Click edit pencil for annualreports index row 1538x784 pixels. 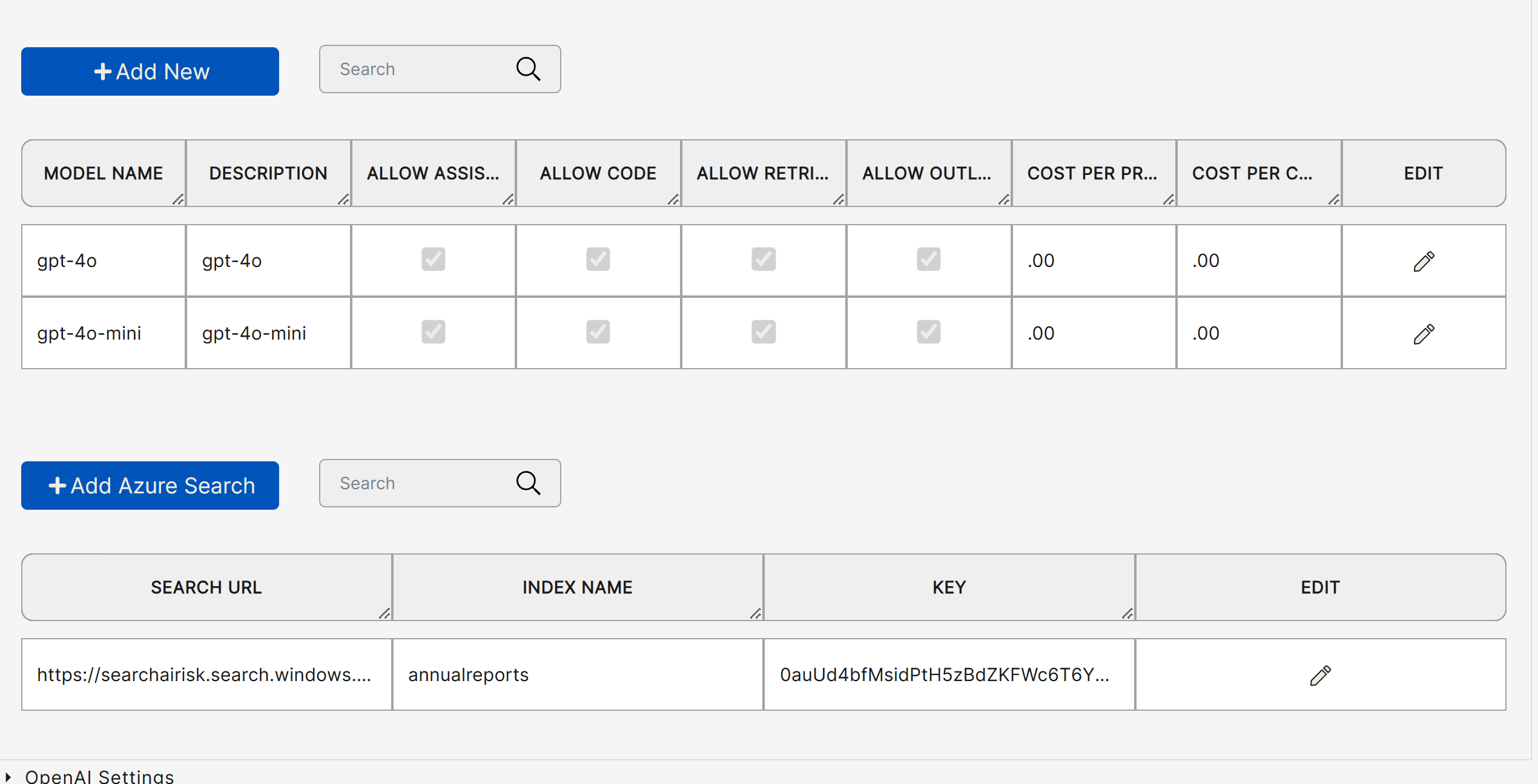pyautogui.click(x=1320, y=675)
